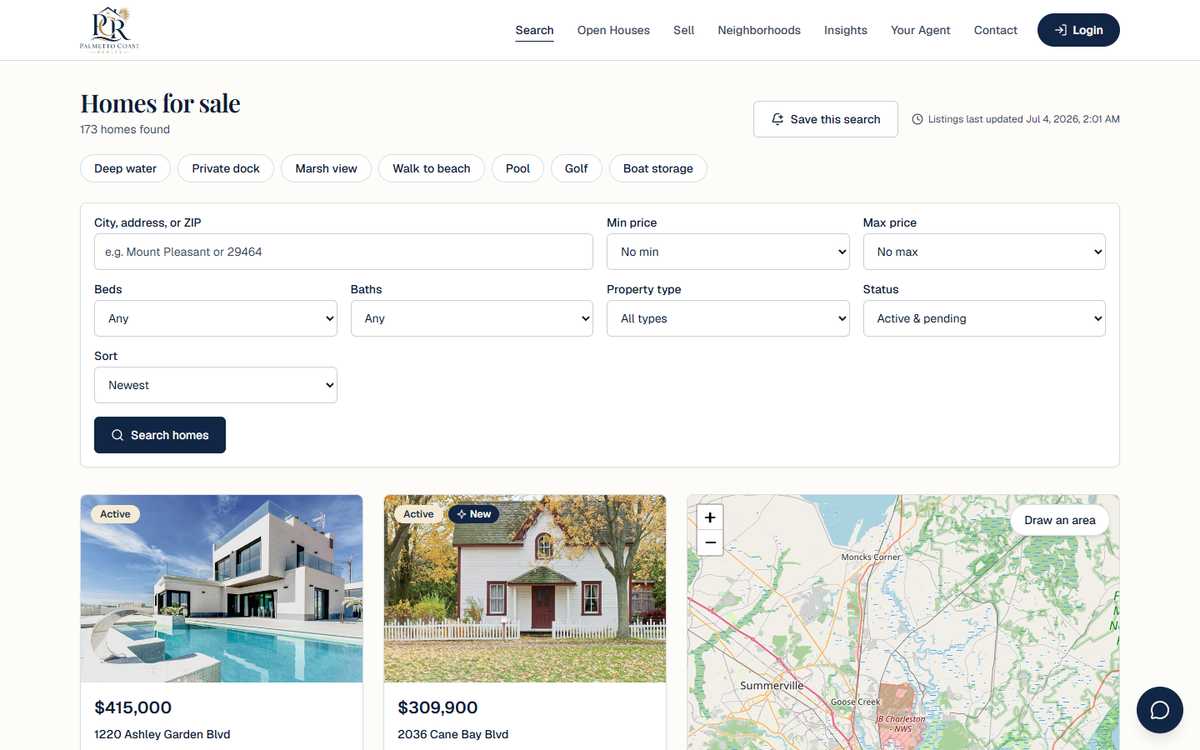Screen dimensions: 1200x750
Task: Click Draw an area on map
Action: [1060, 520]
